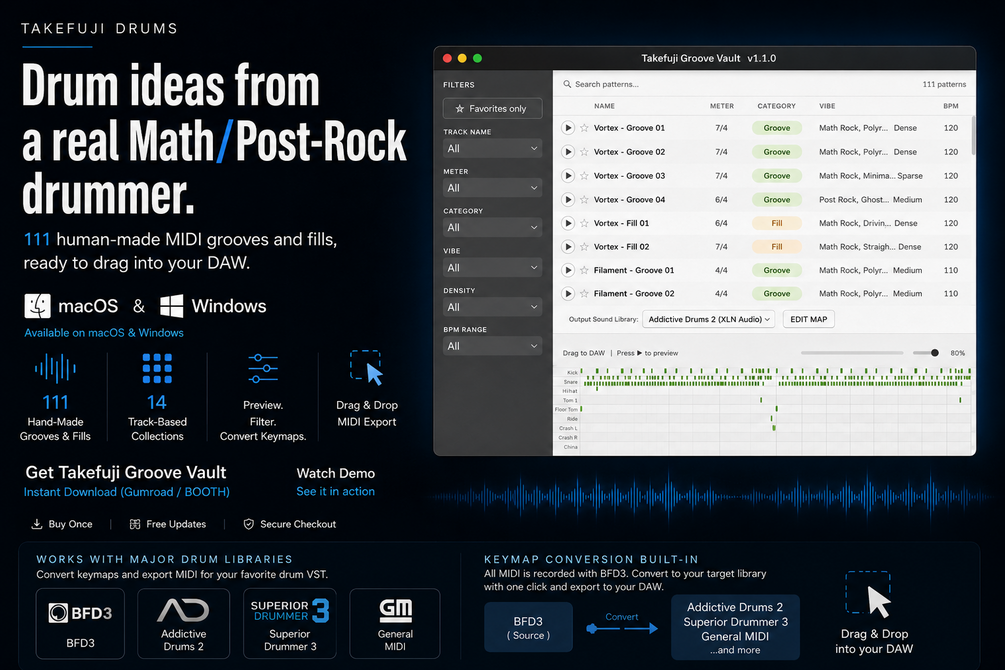
Task: Click the Snare lane label in piano roll
Action: pos(570,381)
